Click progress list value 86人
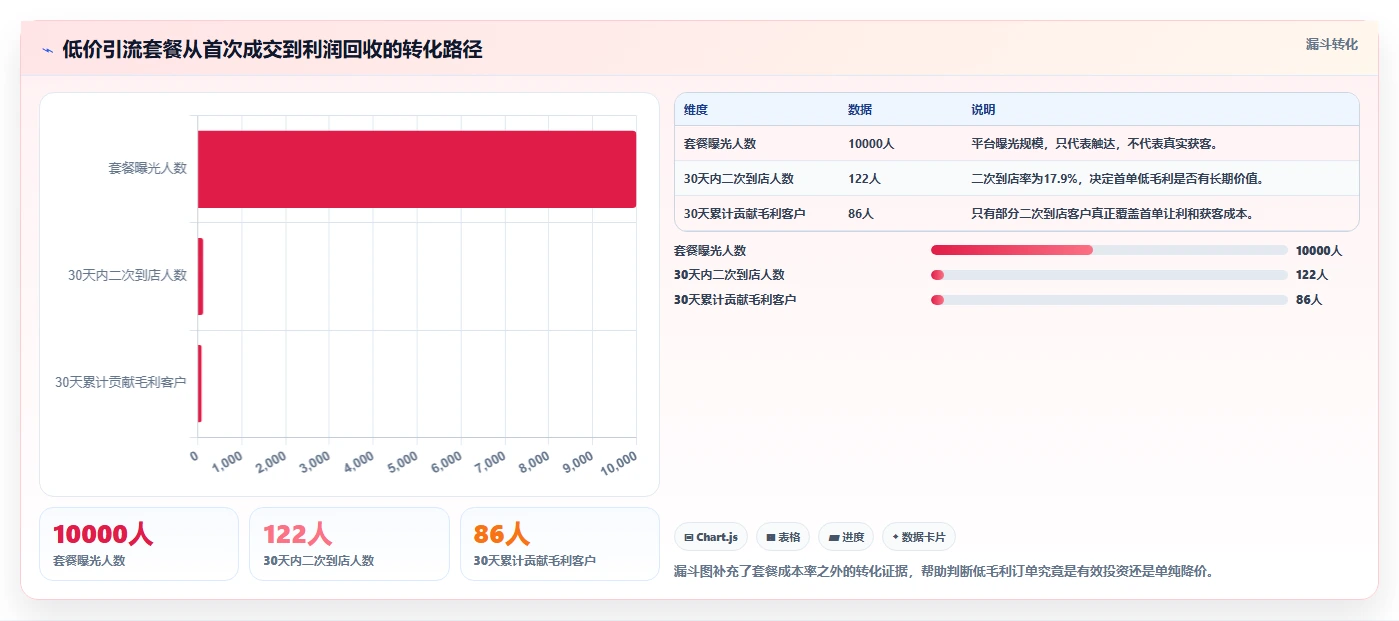 [x=1309, y=300]
